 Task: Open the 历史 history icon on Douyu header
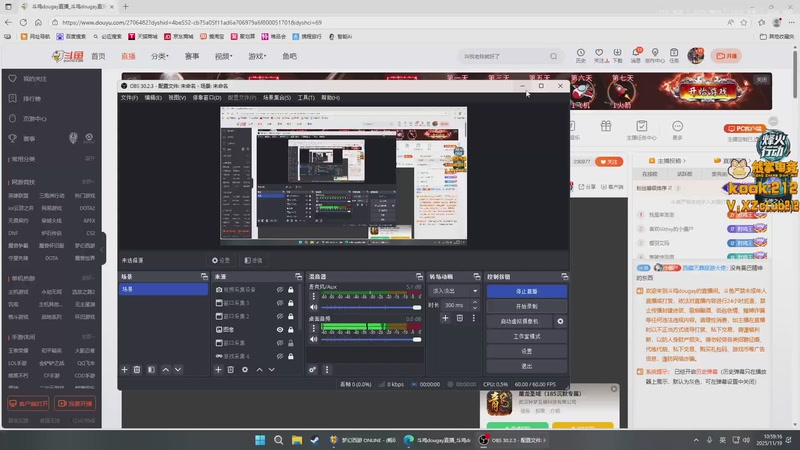pos(581,55)
